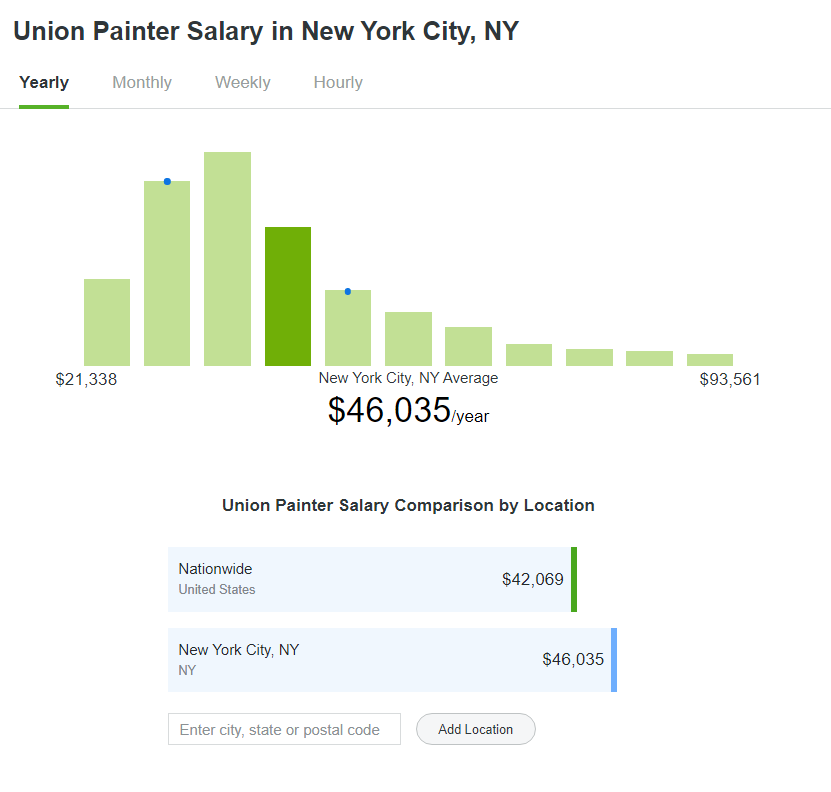Click the seventh histogram bar
This screenshot has height=792, width=831.
click(x=468, y=346)
